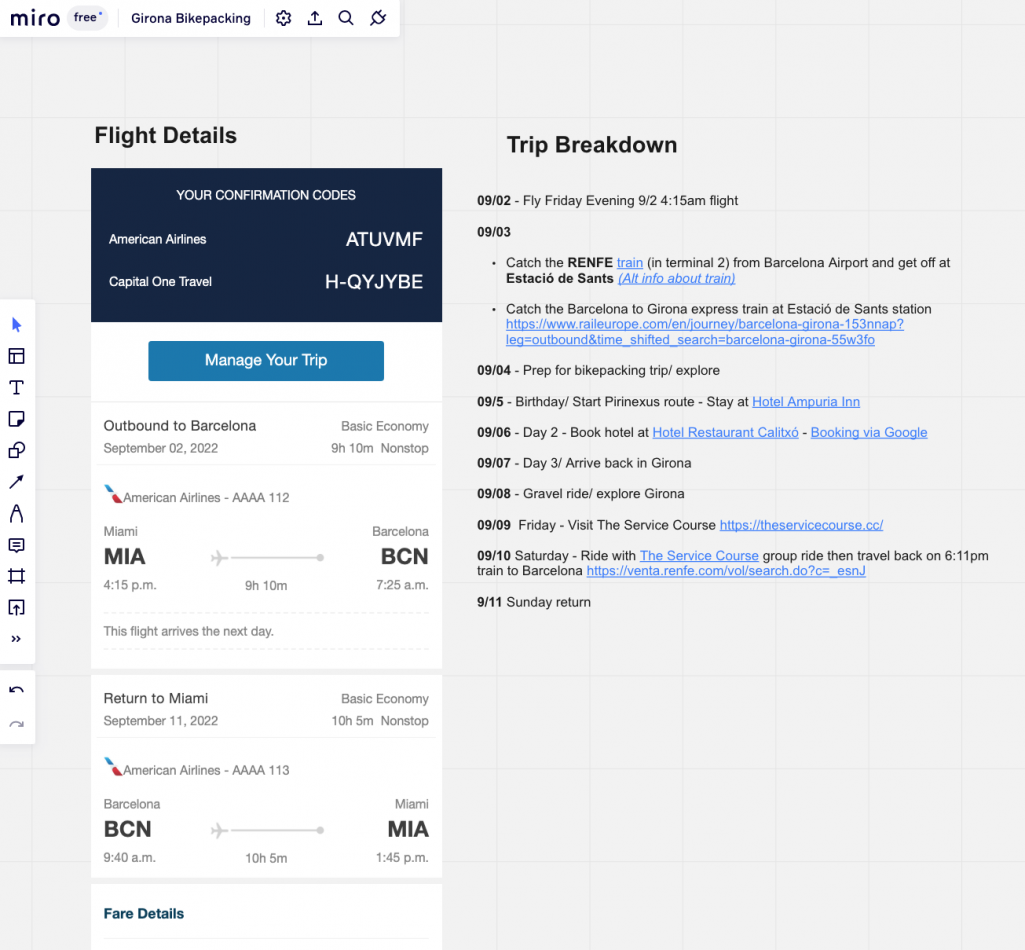
Task: Search the board
Action: tap(346, 18)
